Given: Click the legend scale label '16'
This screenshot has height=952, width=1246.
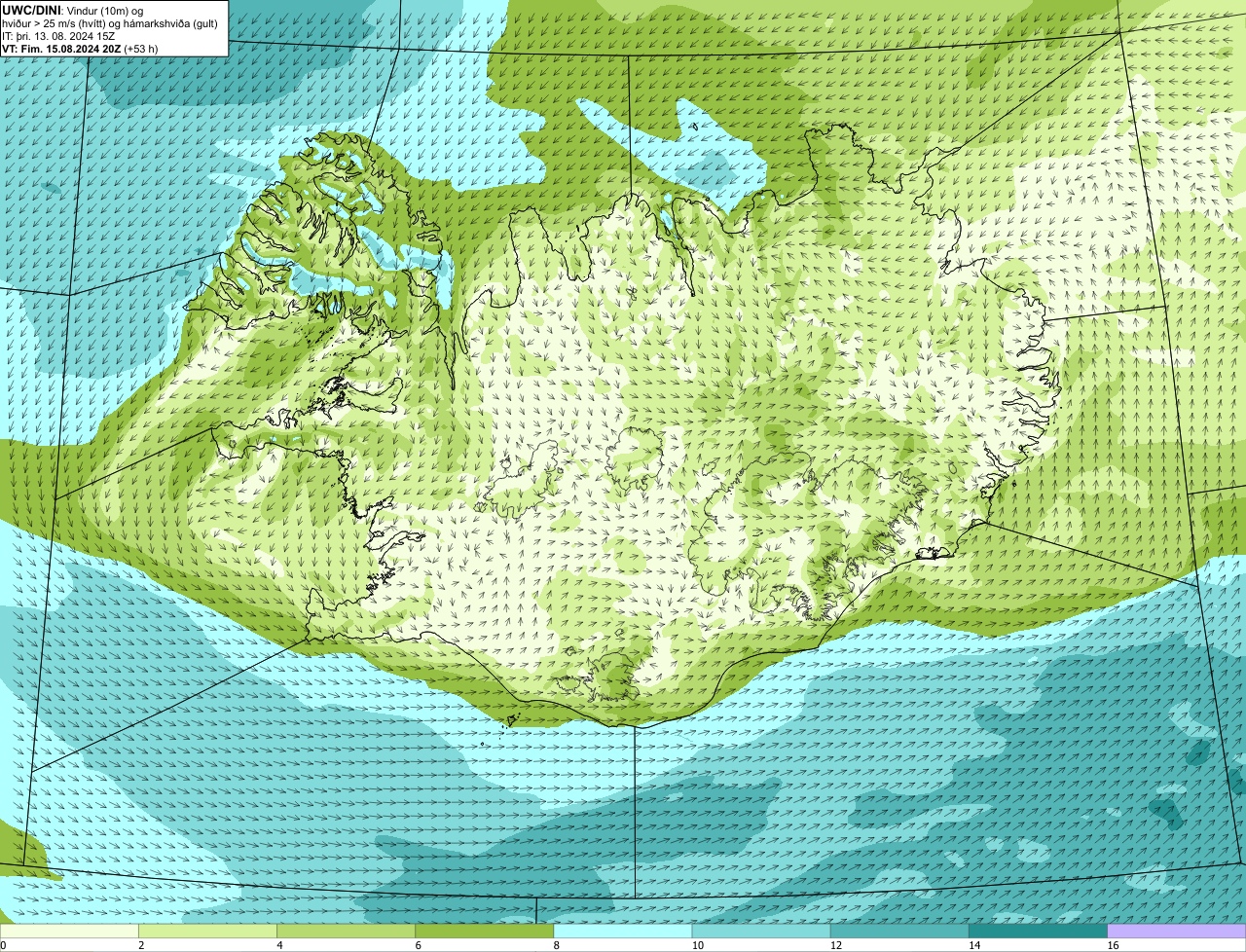Looking at the screenshot, I should click(x=1112, y=945).
